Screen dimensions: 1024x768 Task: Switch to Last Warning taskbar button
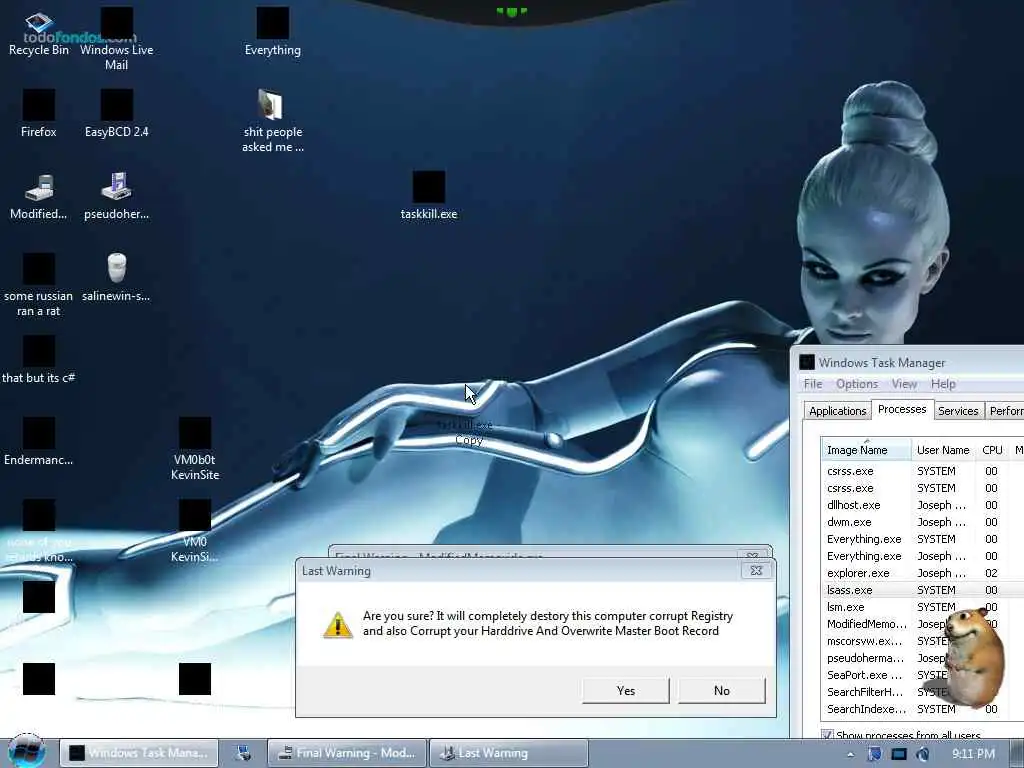pyautogui.click(x=509, y=753)
